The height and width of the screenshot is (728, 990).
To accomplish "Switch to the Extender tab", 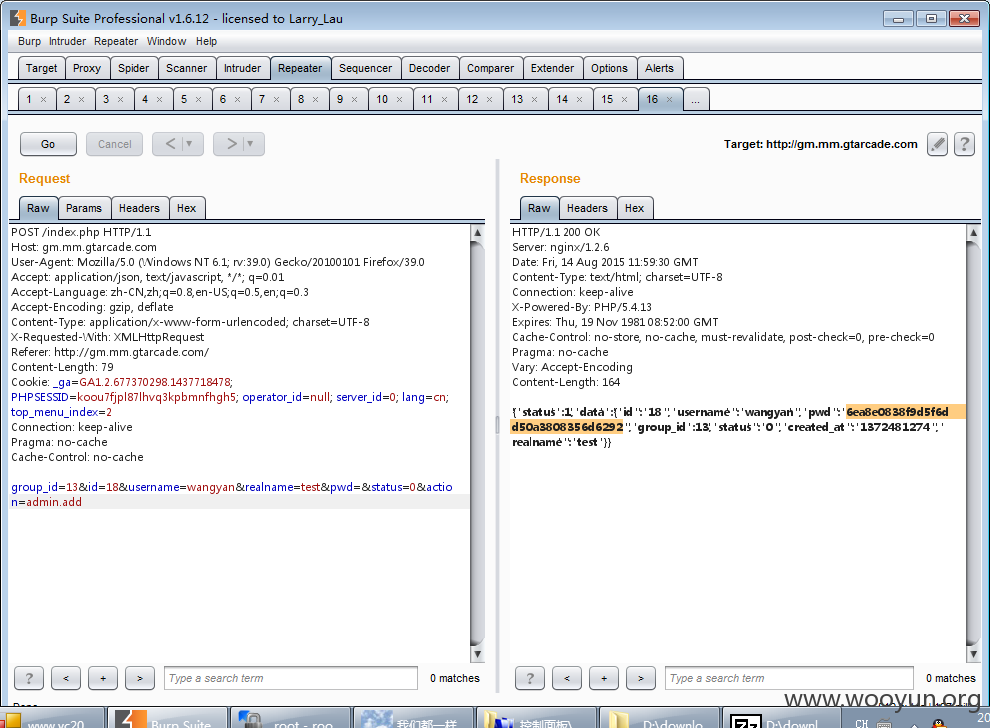I will coord(552,68).
